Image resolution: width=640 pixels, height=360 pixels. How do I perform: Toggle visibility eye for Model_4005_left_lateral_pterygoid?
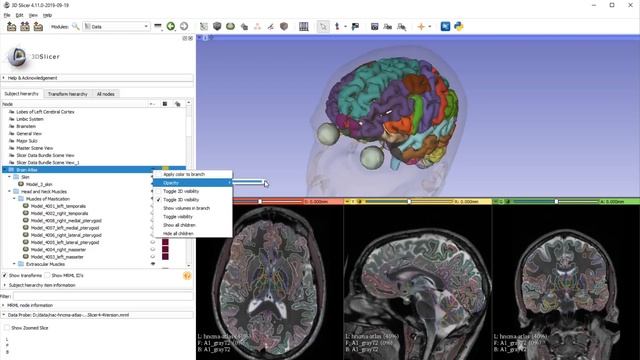coord(153,242)
